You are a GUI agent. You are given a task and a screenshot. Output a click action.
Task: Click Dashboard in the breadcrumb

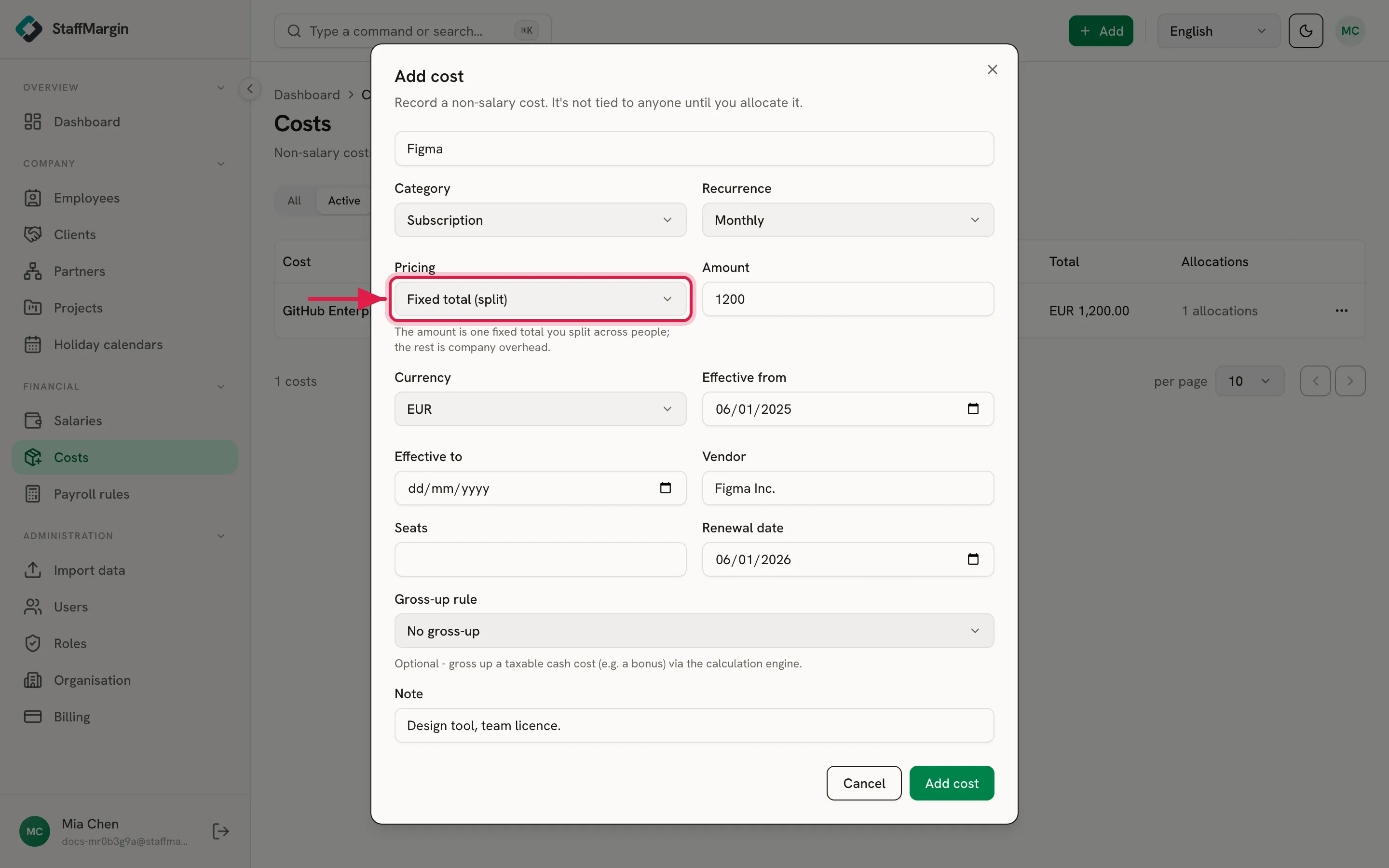coord(307,95)
